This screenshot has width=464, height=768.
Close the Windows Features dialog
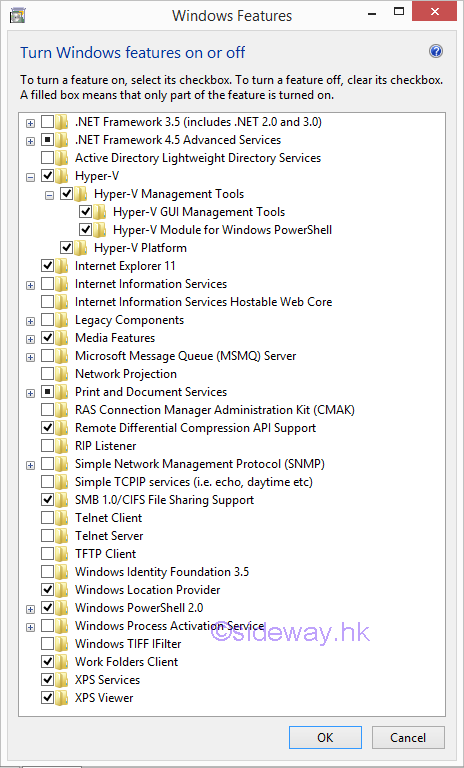[x=434, y=11]
